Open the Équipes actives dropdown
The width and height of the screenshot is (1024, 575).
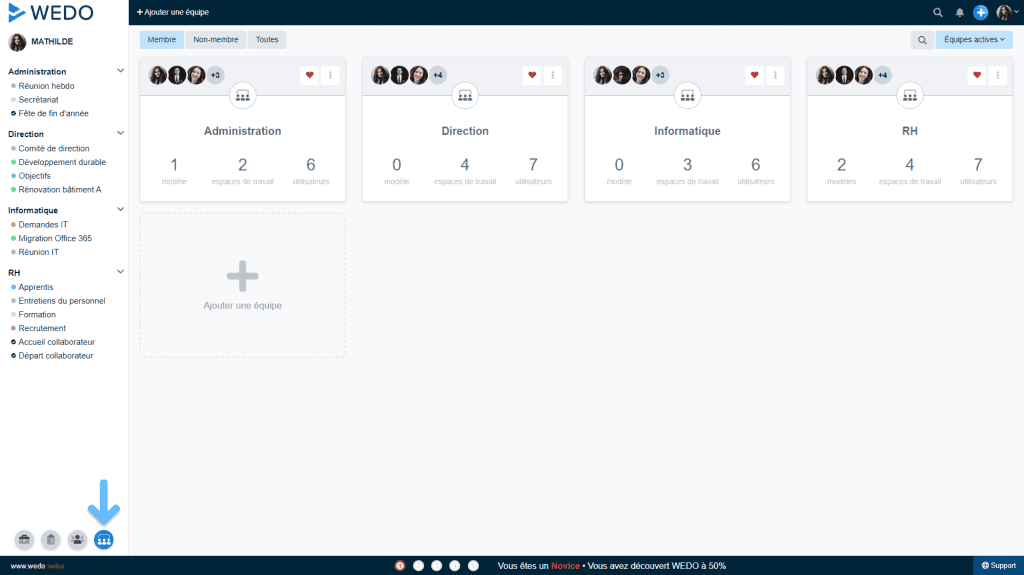(974, 40)
